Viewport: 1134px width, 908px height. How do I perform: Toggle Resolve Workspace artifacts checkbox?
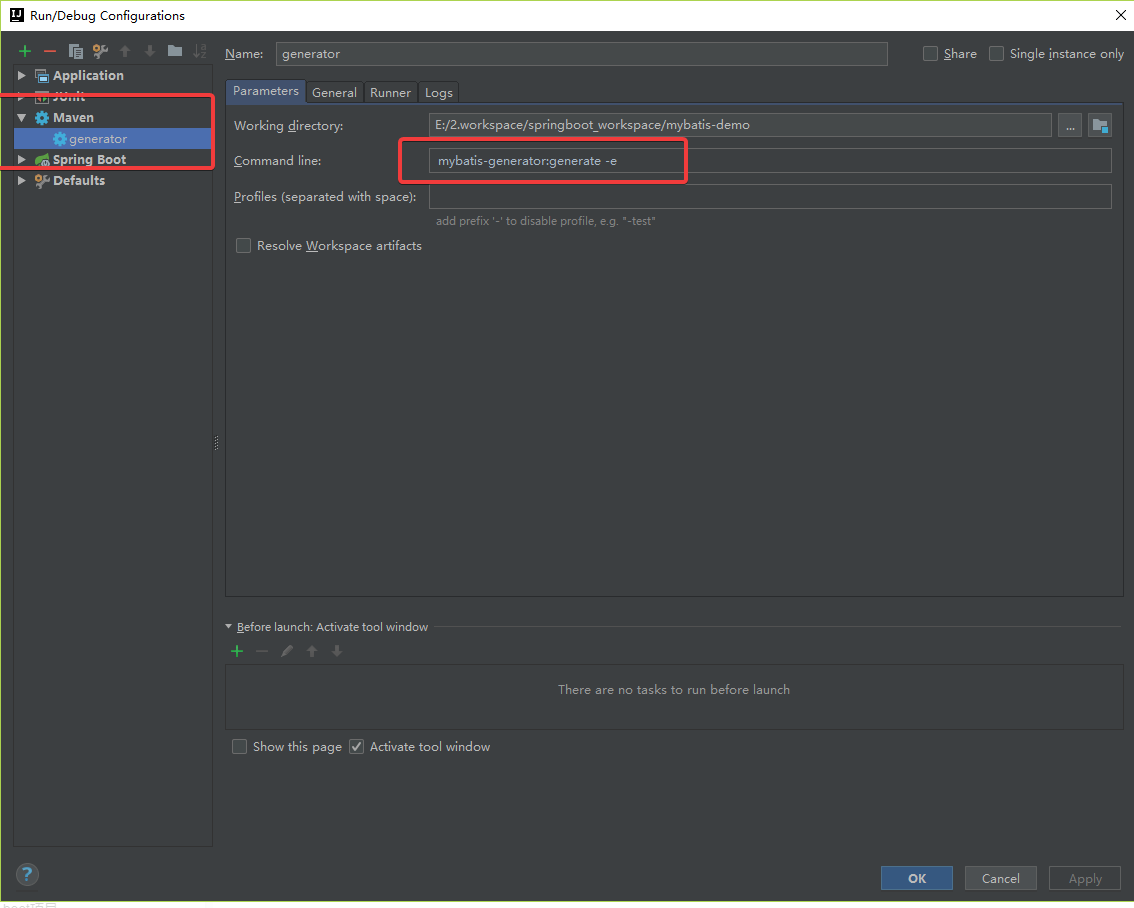pos(244,246)
